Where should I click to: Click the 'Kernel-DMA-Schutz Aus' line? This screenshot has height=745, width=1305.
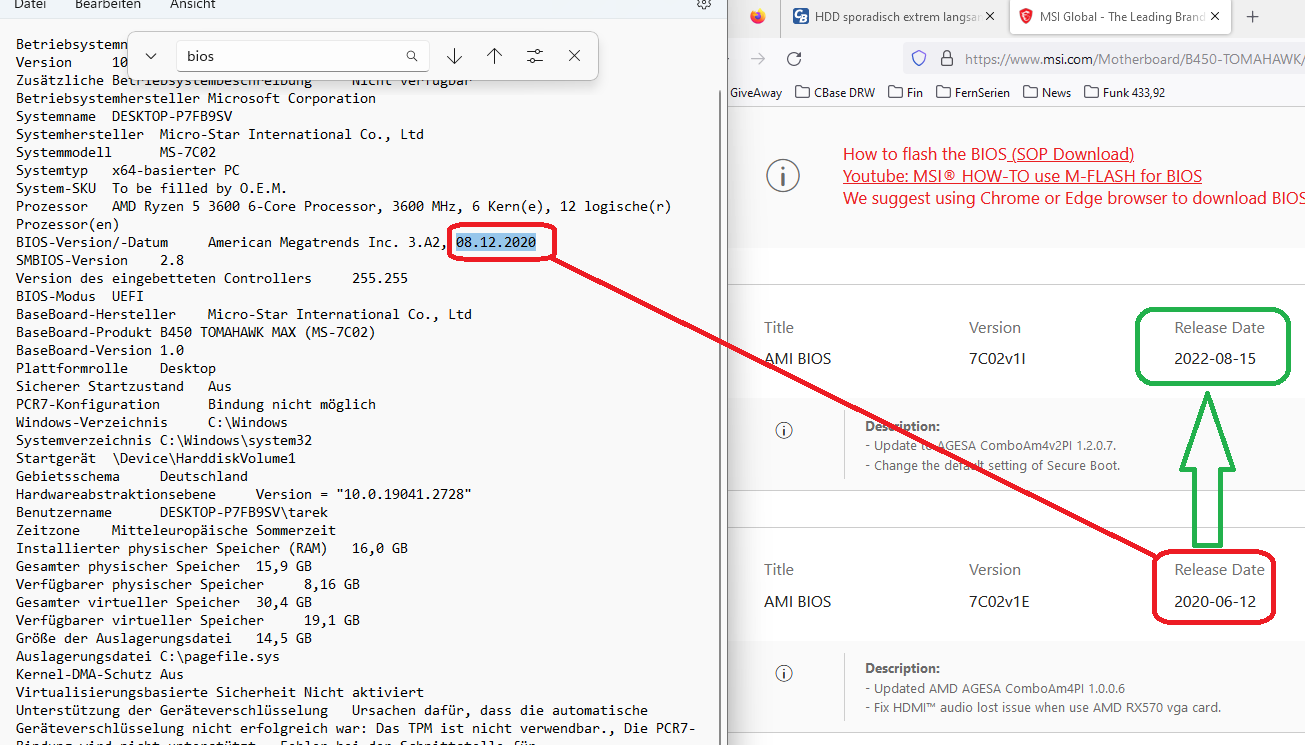click(100, 674)
